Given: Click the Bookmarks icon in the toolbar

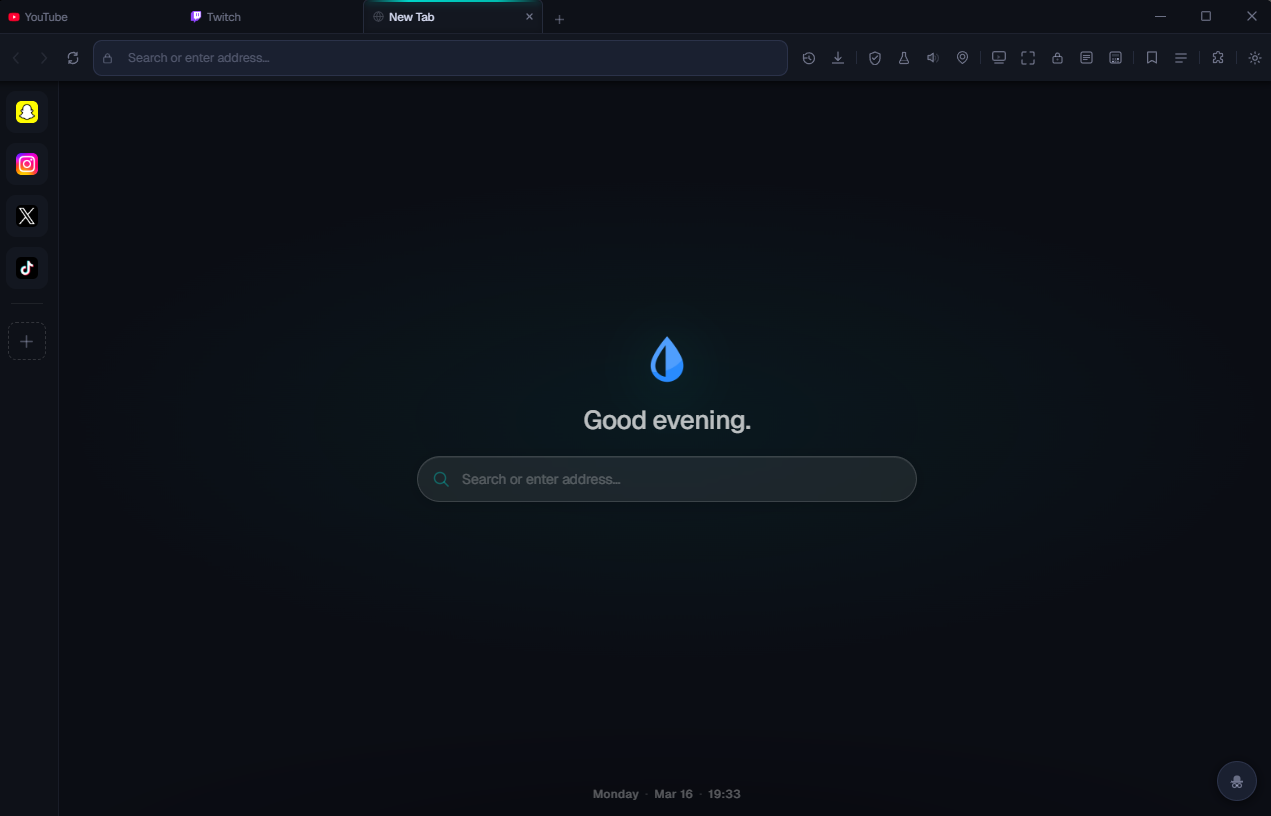Looking at the screenshot, I should (1151, 57).
